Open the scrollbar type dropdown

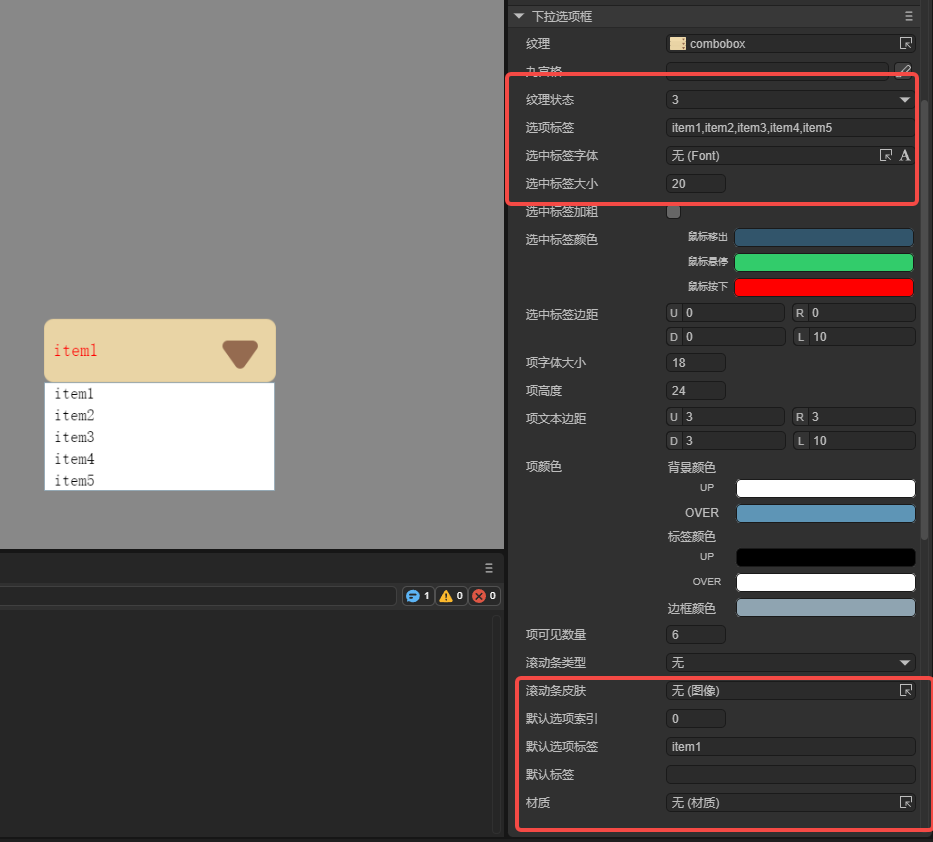click(x=790, y=663)
